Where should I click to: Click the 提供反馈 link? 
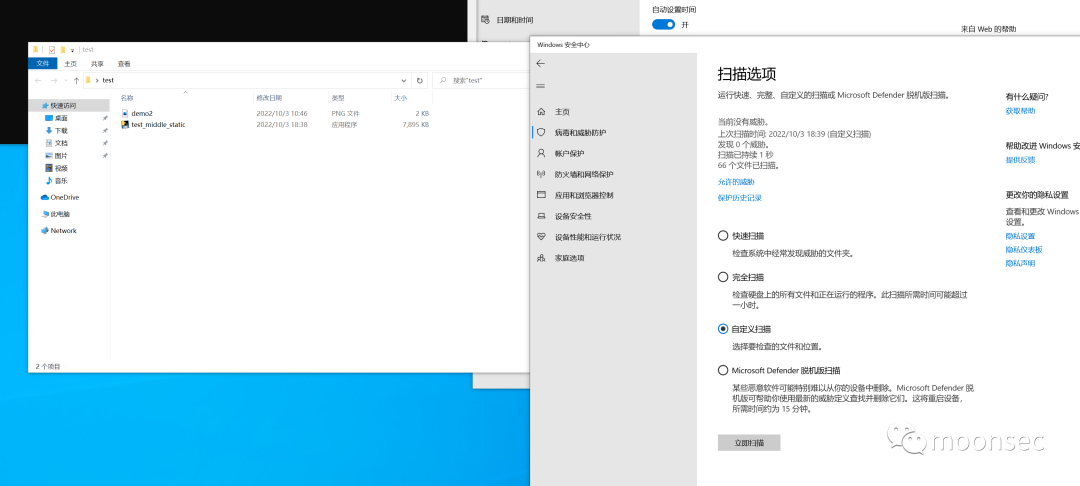1020,160
